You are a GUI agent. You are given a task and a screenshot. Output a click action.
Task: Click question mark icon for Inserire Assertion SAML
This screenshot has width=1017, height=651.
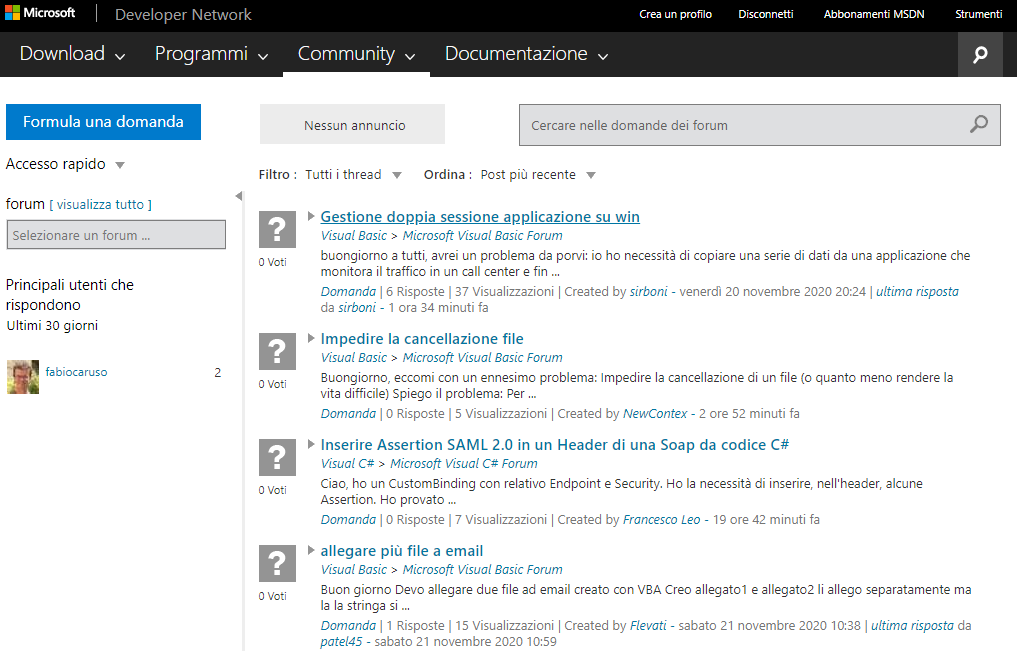tap(277, 458)
